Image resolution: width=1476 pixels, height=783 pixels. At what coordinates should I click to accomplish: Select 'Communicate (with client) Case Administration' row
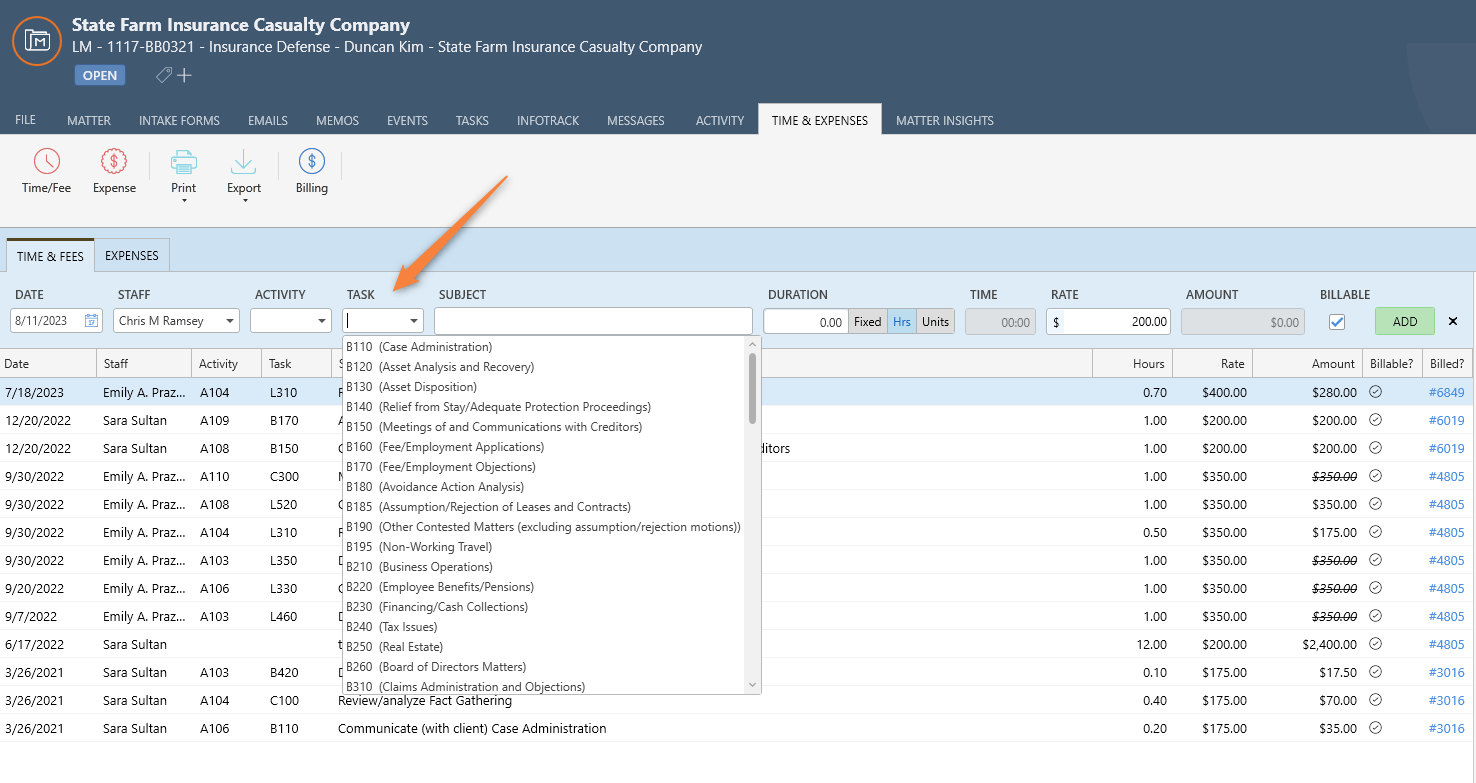point(738,728)
